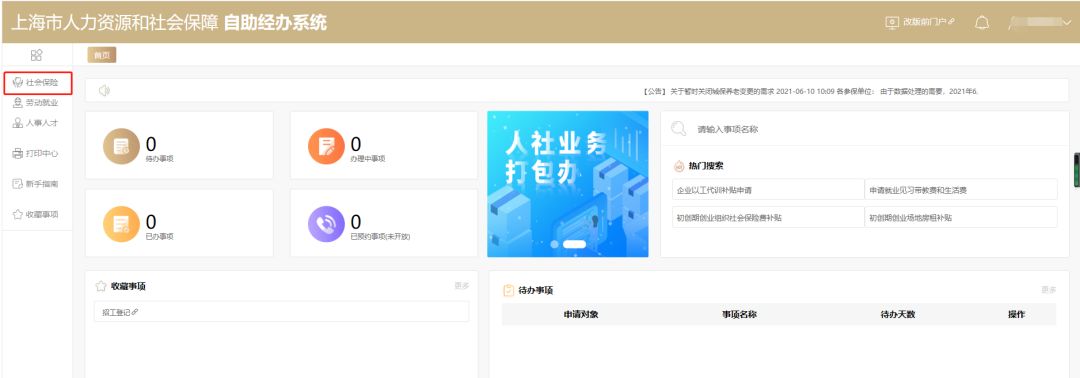
Task: Click the star icon beside 收藏事项 heading
Action: (x=101, y=286)
